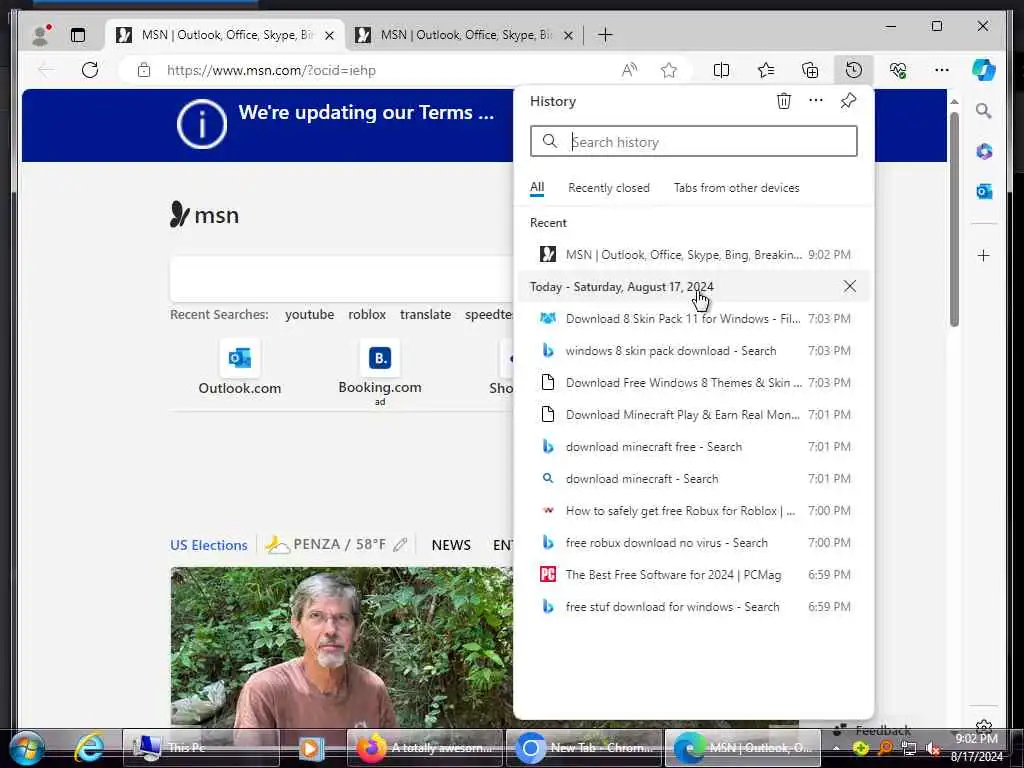Screen dimensions: 1024x768
Task: Select the All history tab
Action: [x=537, y=187]
